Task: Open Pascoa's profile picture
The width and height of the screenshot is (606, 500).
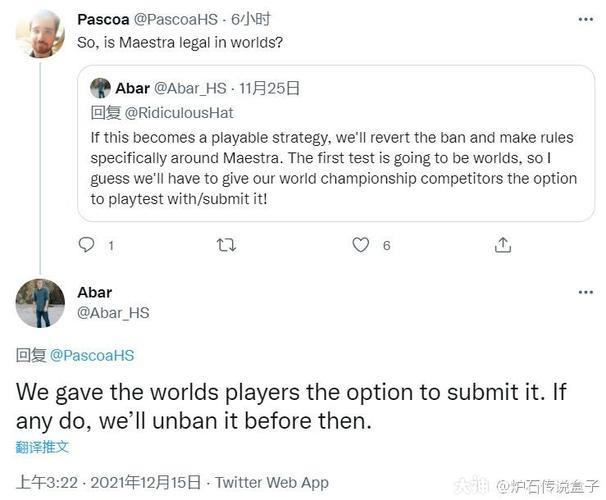Action: pyautogui.click(x=40, y=33)
